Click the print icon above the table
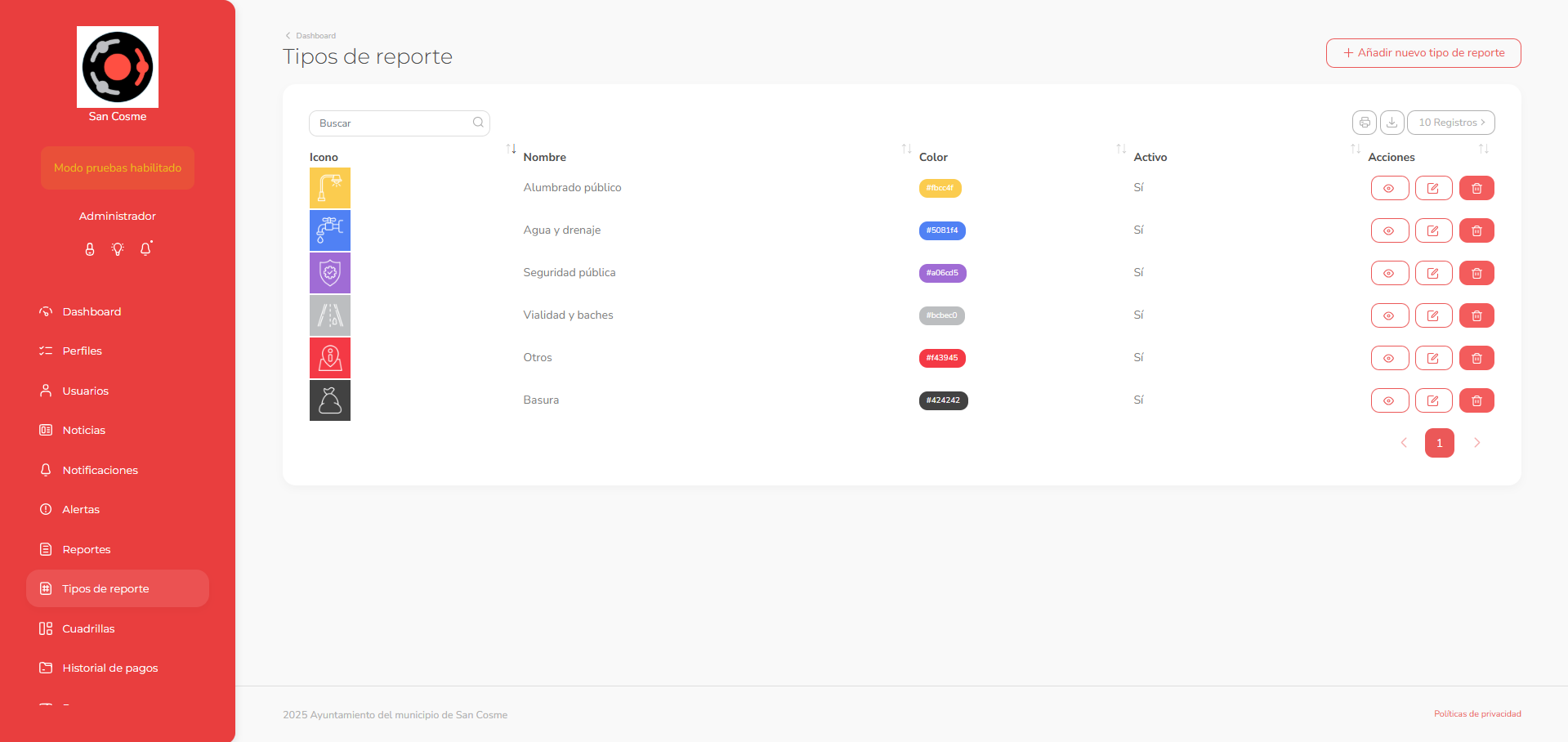 pos(1364,123)
